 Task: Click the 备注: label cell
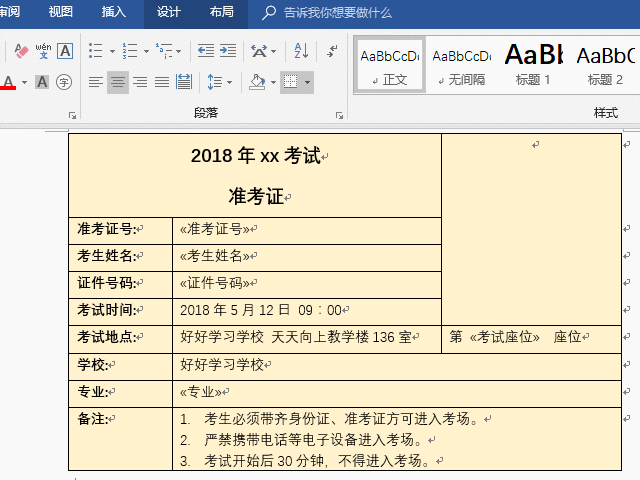[120, 439]
